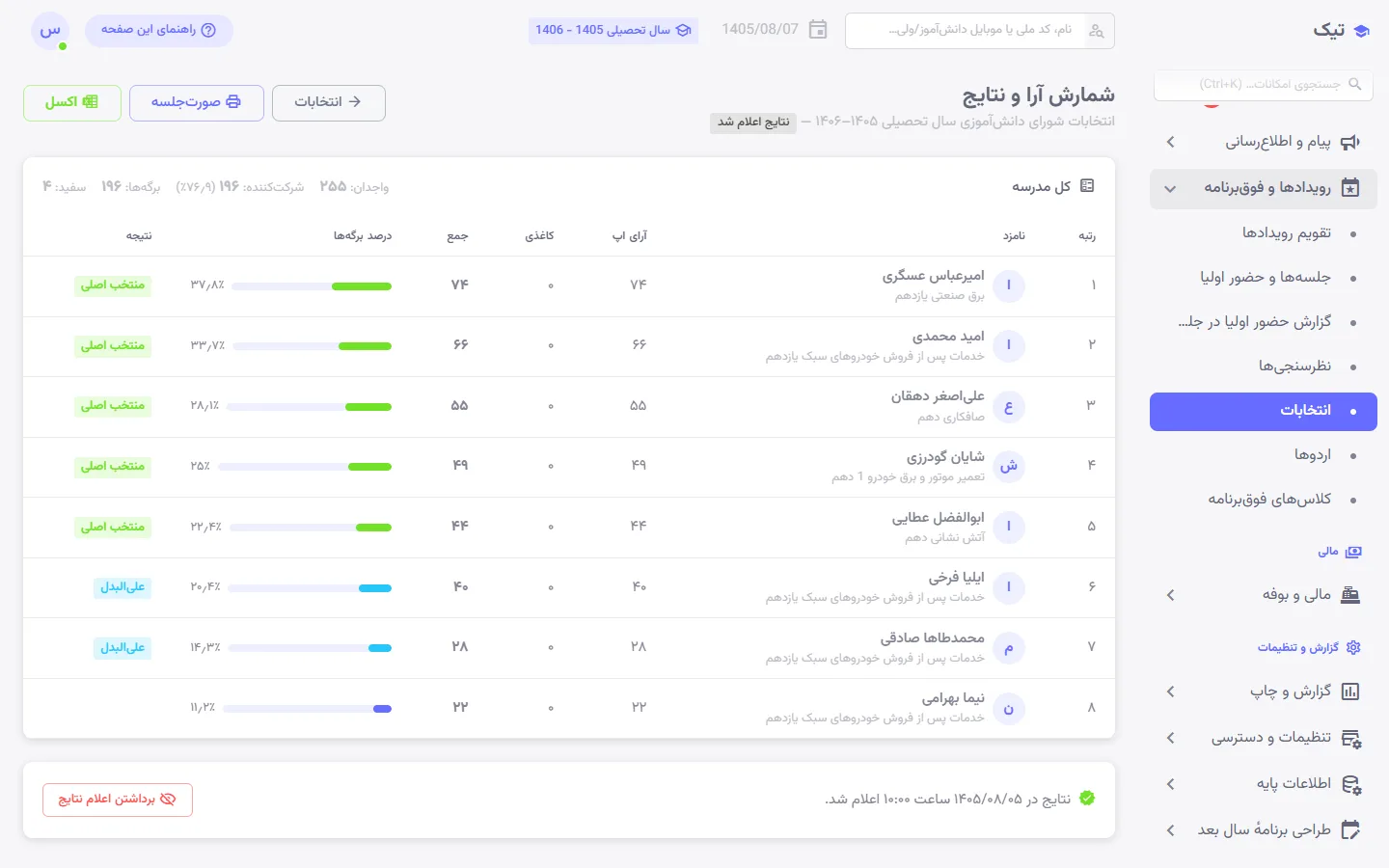Expand the مالی و بوفه chevron

tap(1171, 595)
